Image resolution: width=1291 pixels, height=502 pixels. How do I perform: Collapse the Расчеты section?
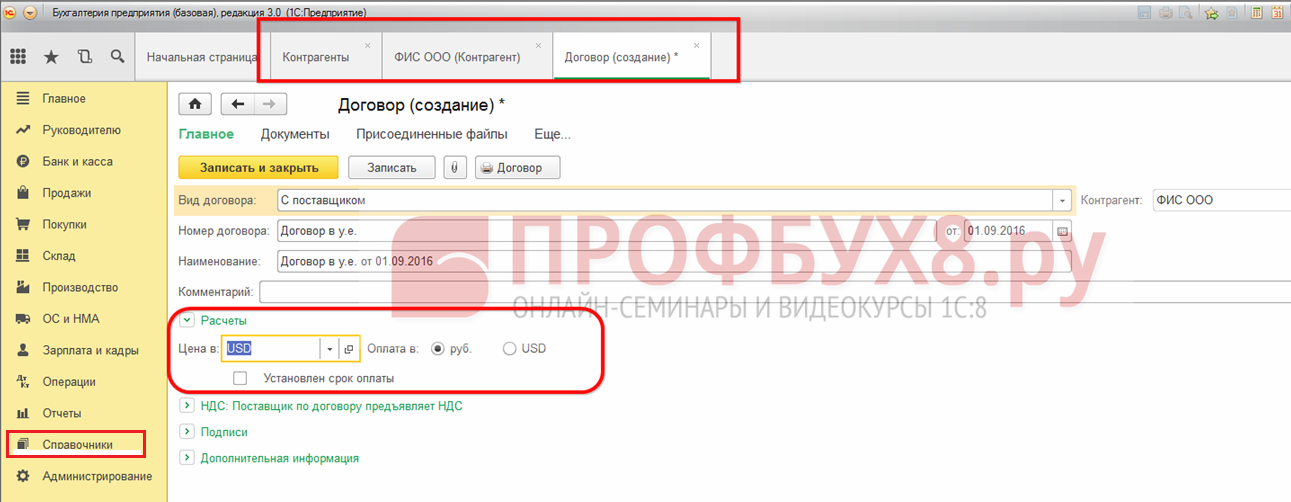pyautogui.click(x=186, y=320)
